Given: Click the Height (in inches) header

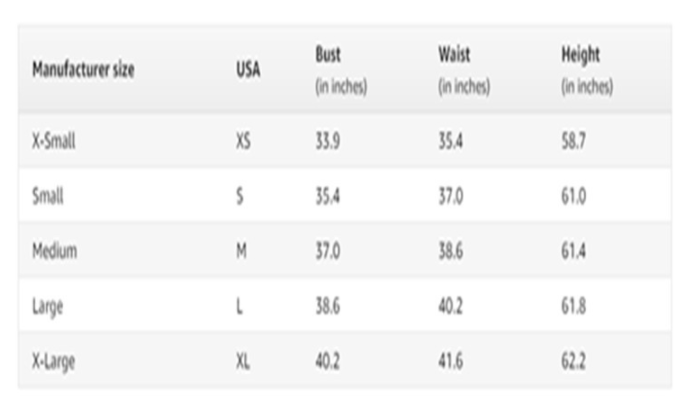Looking at the screenshot, I should pos(587,70).
